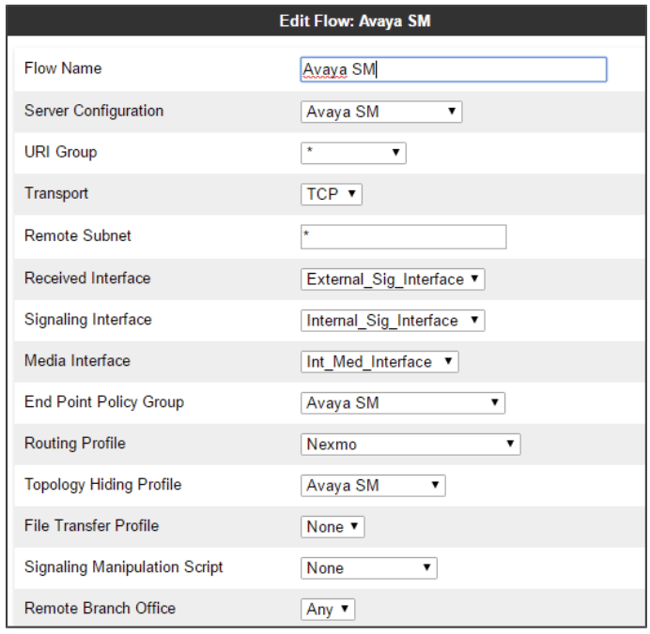
Task: Click the Routing Profile label
Action: [75, 443]
